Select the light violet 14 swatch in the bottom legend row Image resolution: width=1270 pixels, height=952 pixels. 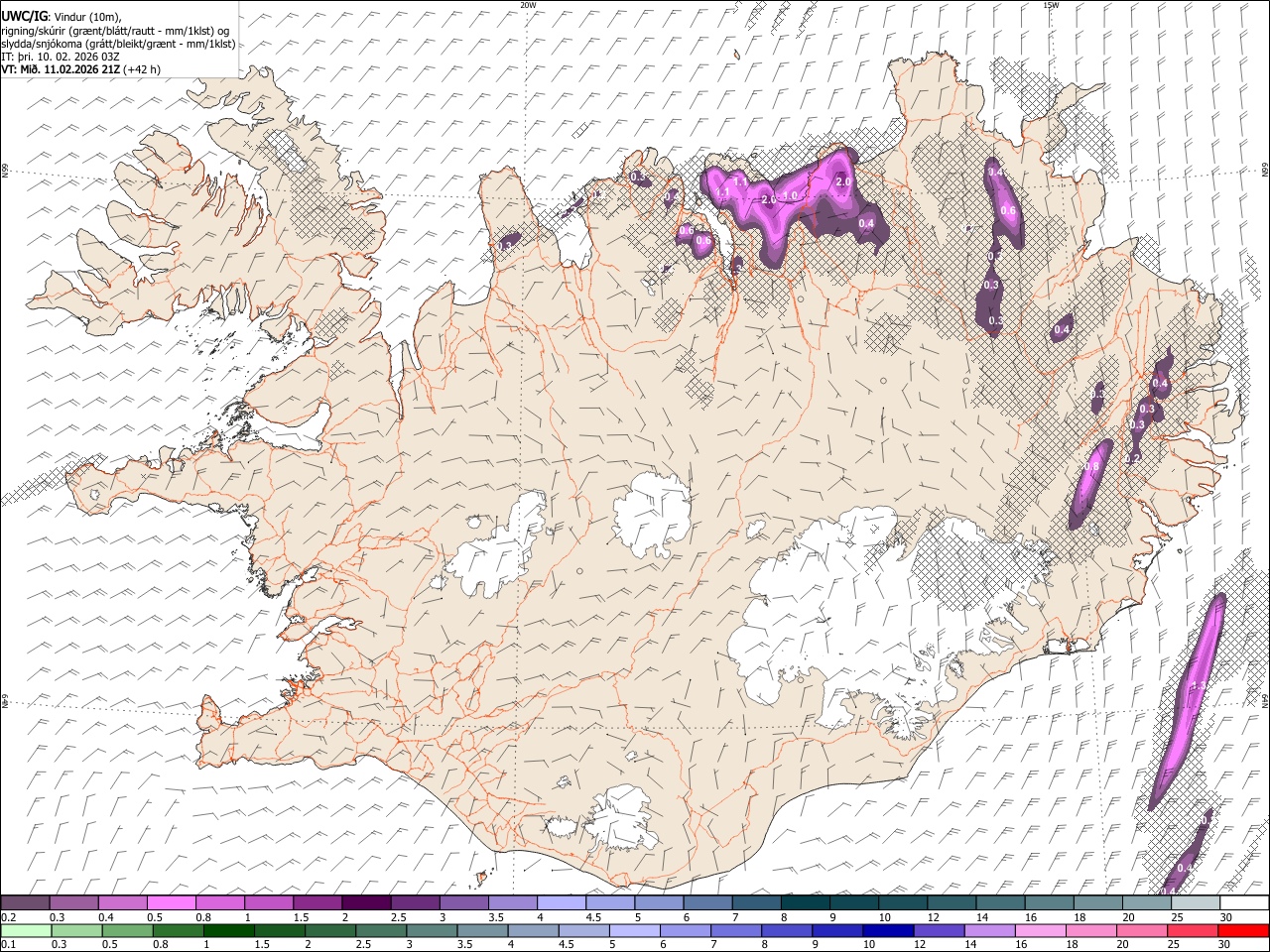(988, 930)
